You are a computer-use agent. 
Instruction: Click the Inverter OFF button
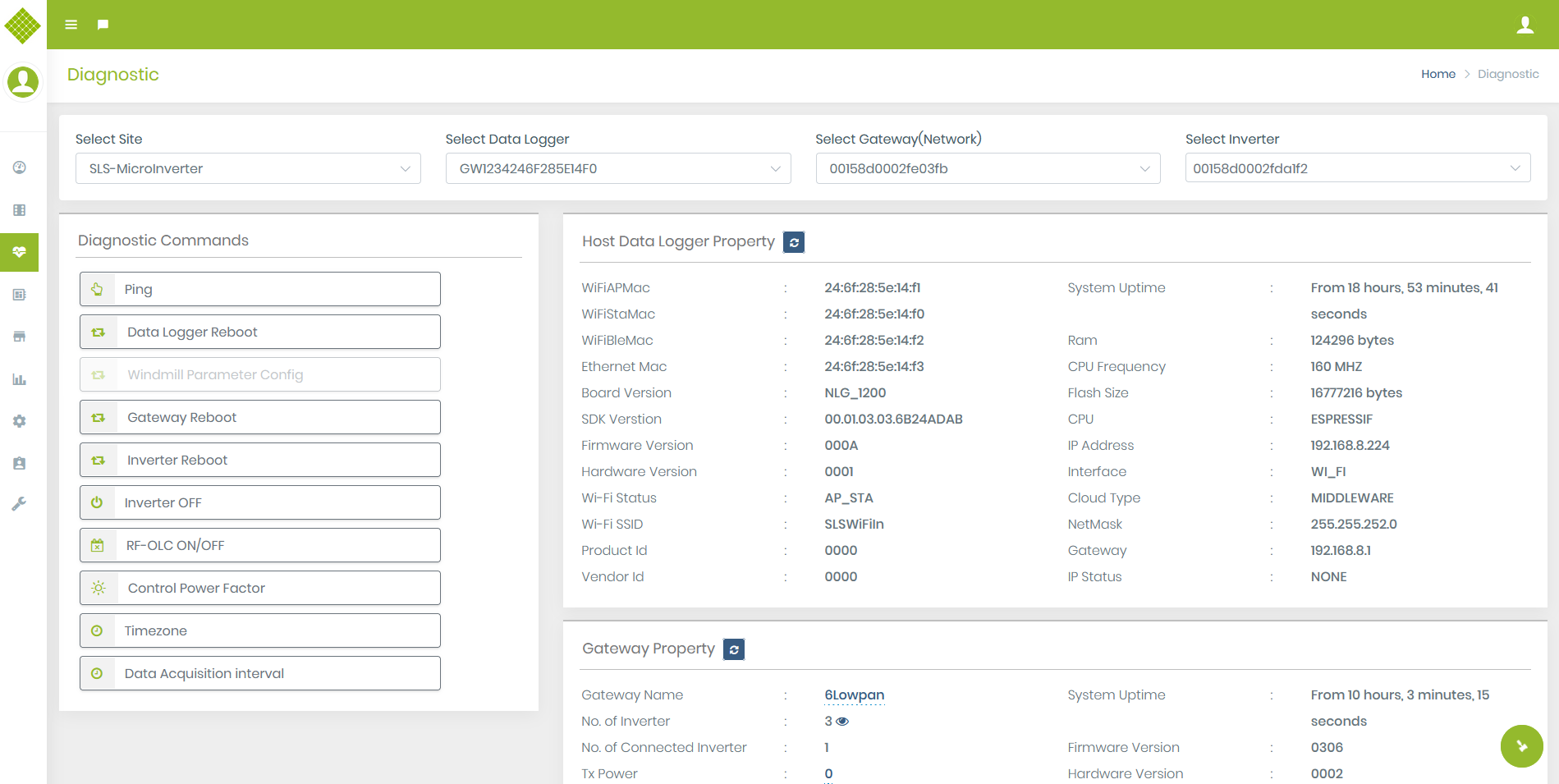(260, 502)
